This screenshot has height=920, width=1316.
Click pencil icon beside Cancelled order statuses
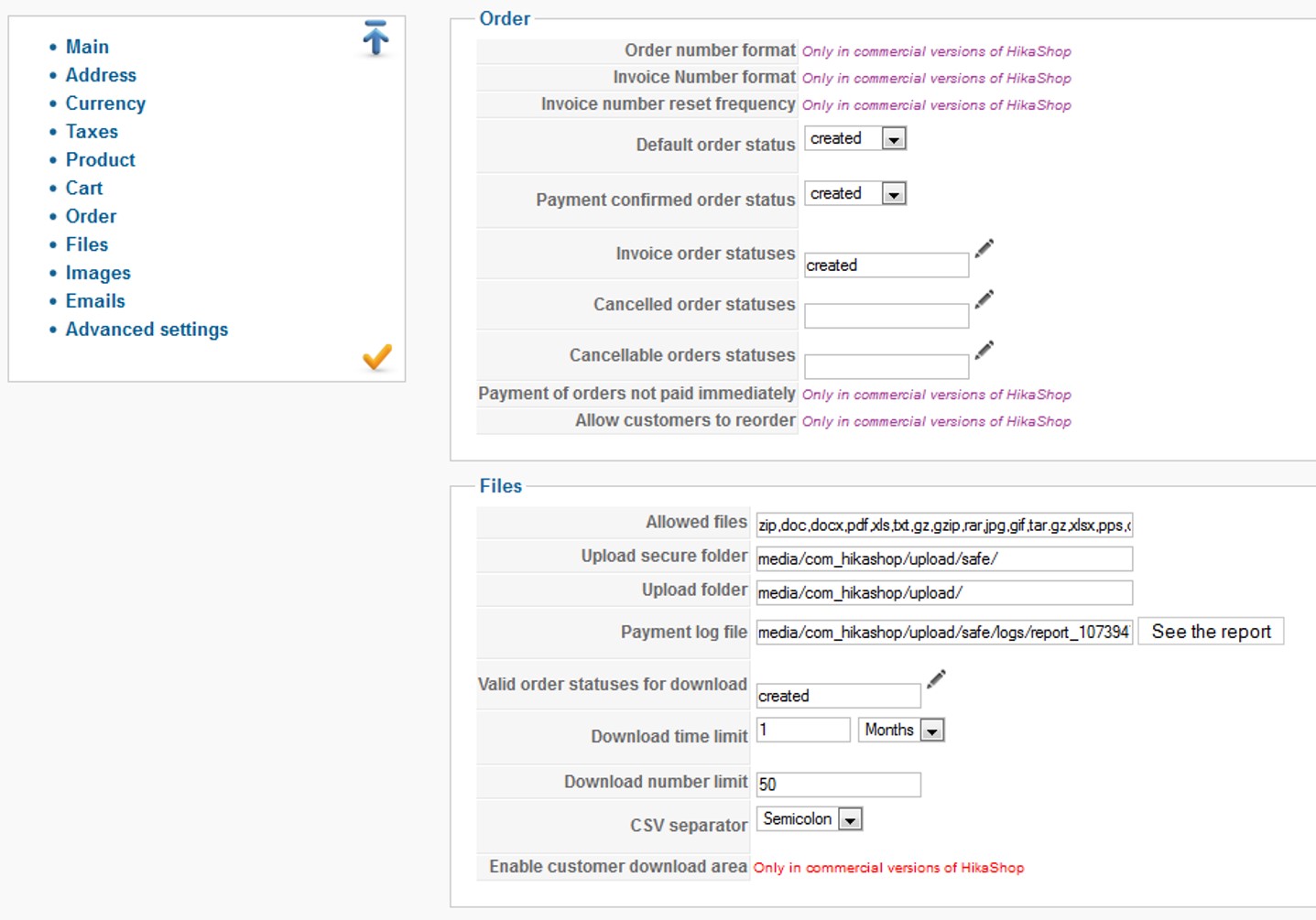984,299
